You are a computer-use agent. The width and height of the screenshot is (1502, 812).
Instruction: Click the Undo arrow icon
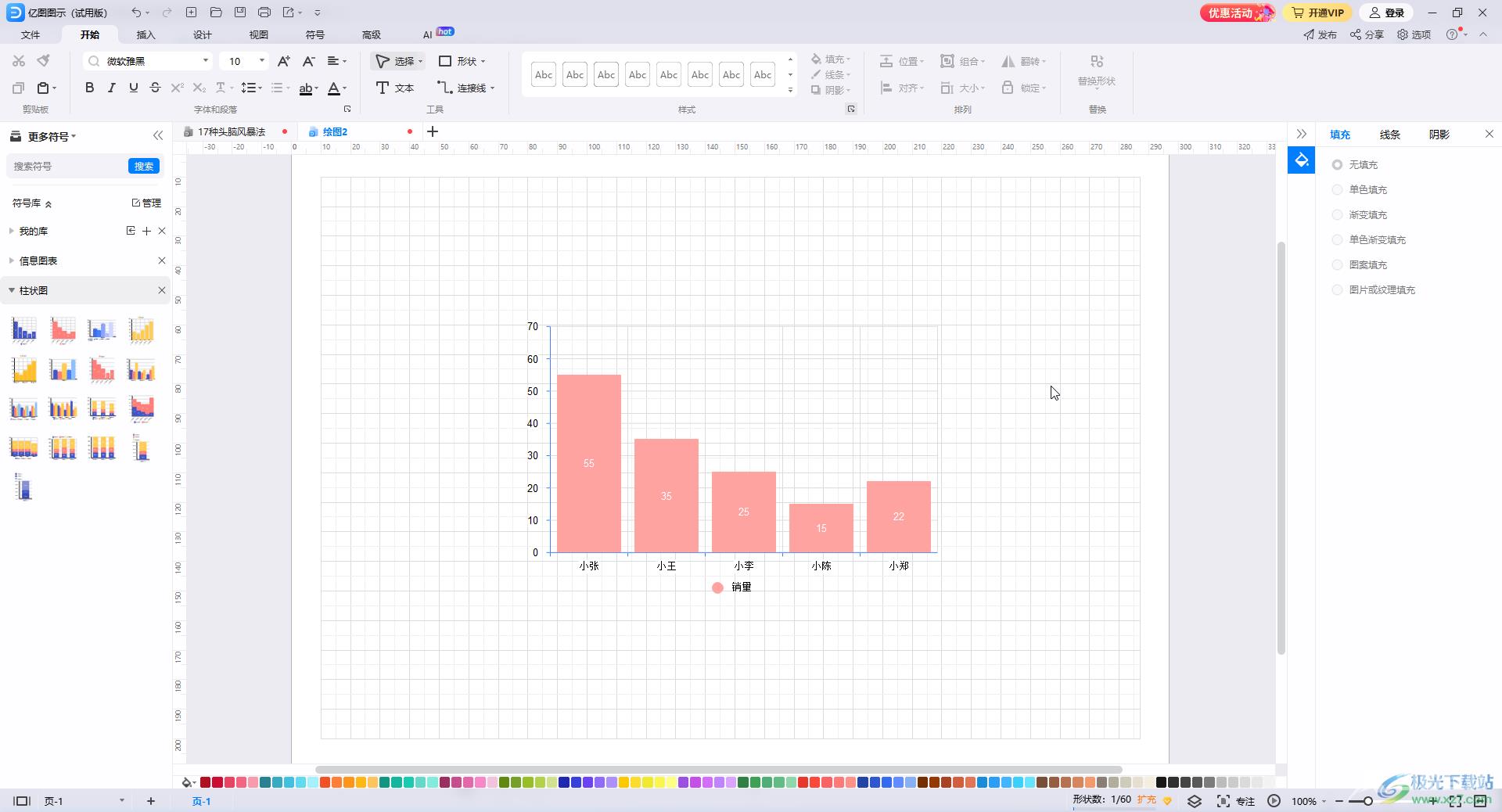point(136,13)
